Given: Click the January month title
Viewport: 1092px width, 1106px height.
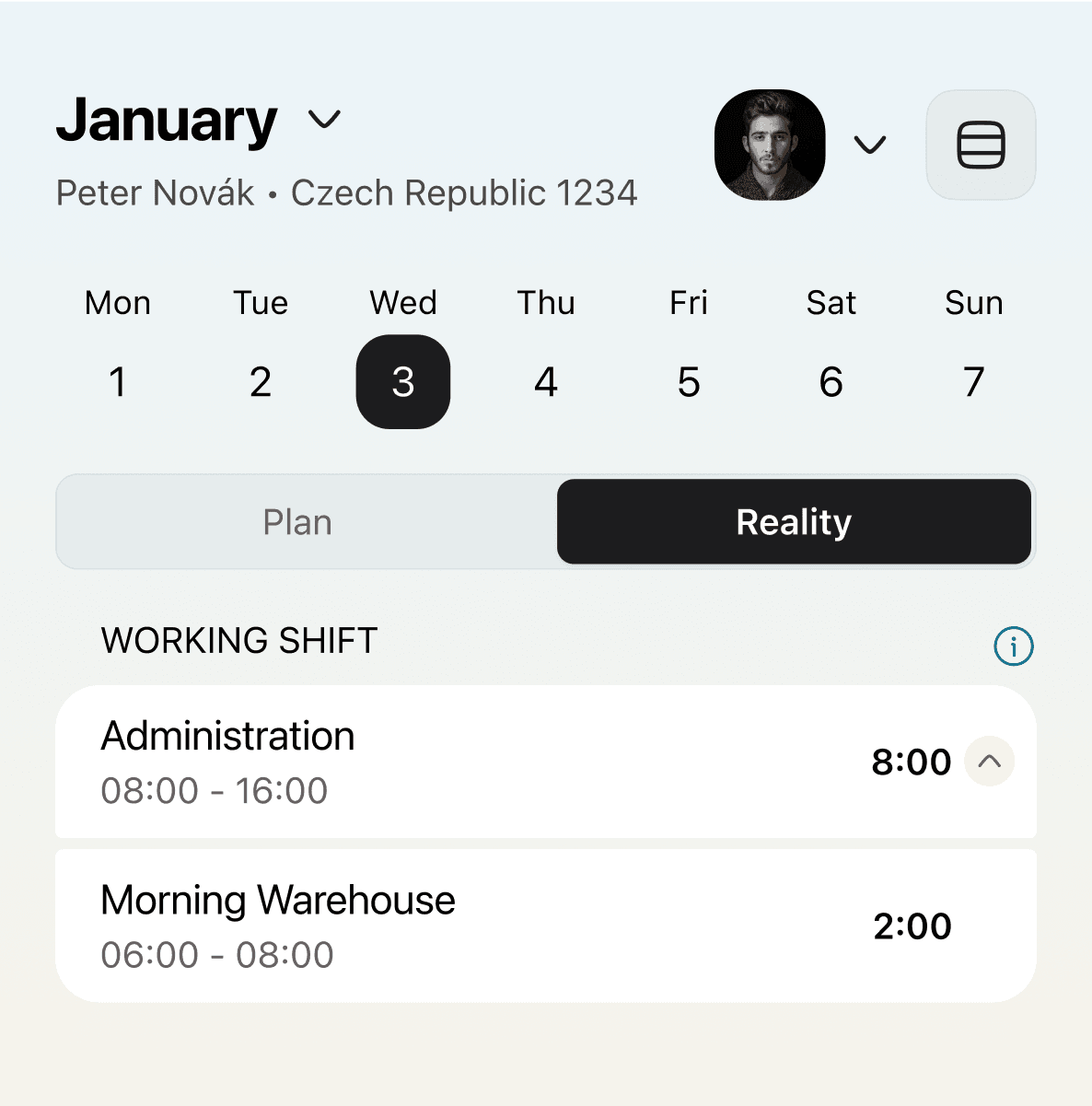Looking at the screenshot, I should [167, 121].
